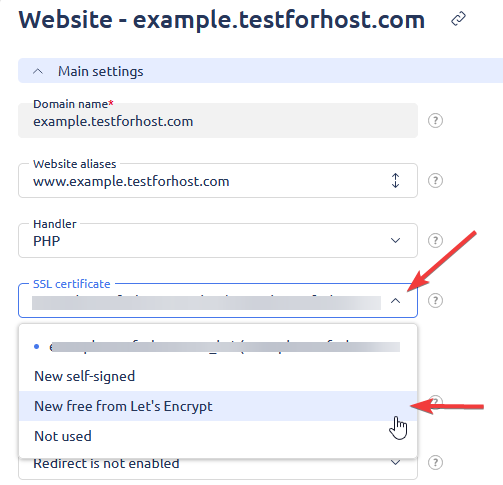Open help for the Handler field
Viewport: 503px width, 485px height.
point(435,241)
